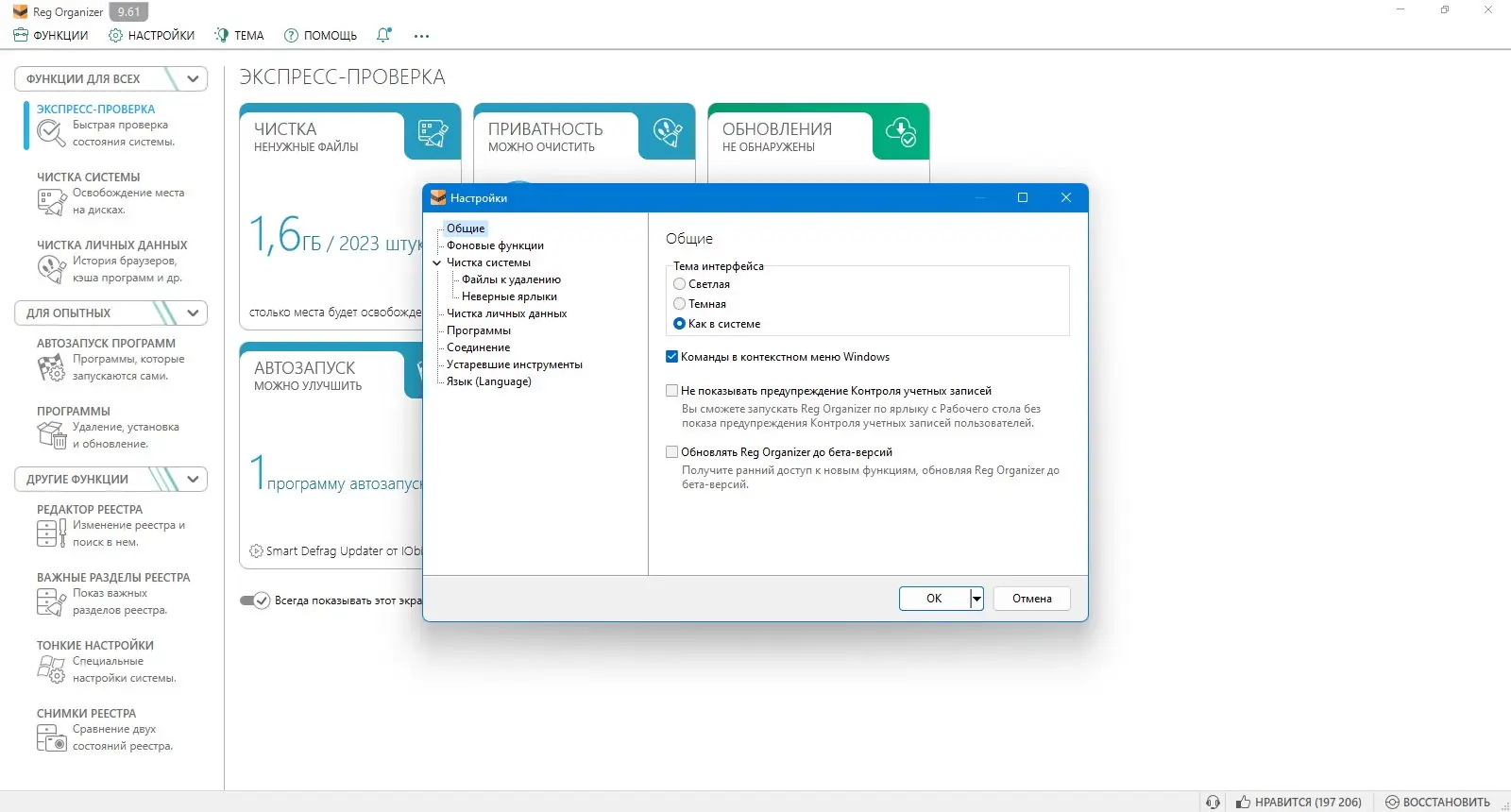1511x812 pixels.
Task: Click the Важные разделы реестра icon
Action: [x=51, y=601]
